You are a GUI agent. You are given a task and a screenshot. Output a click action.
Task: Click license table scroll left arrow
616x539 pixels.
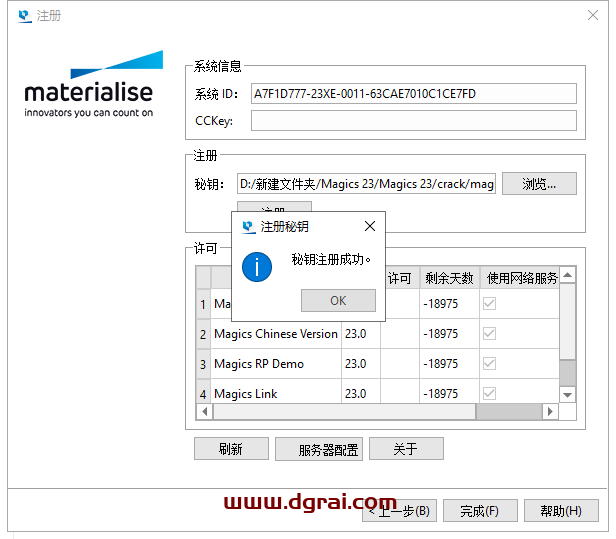click(205, 411)
